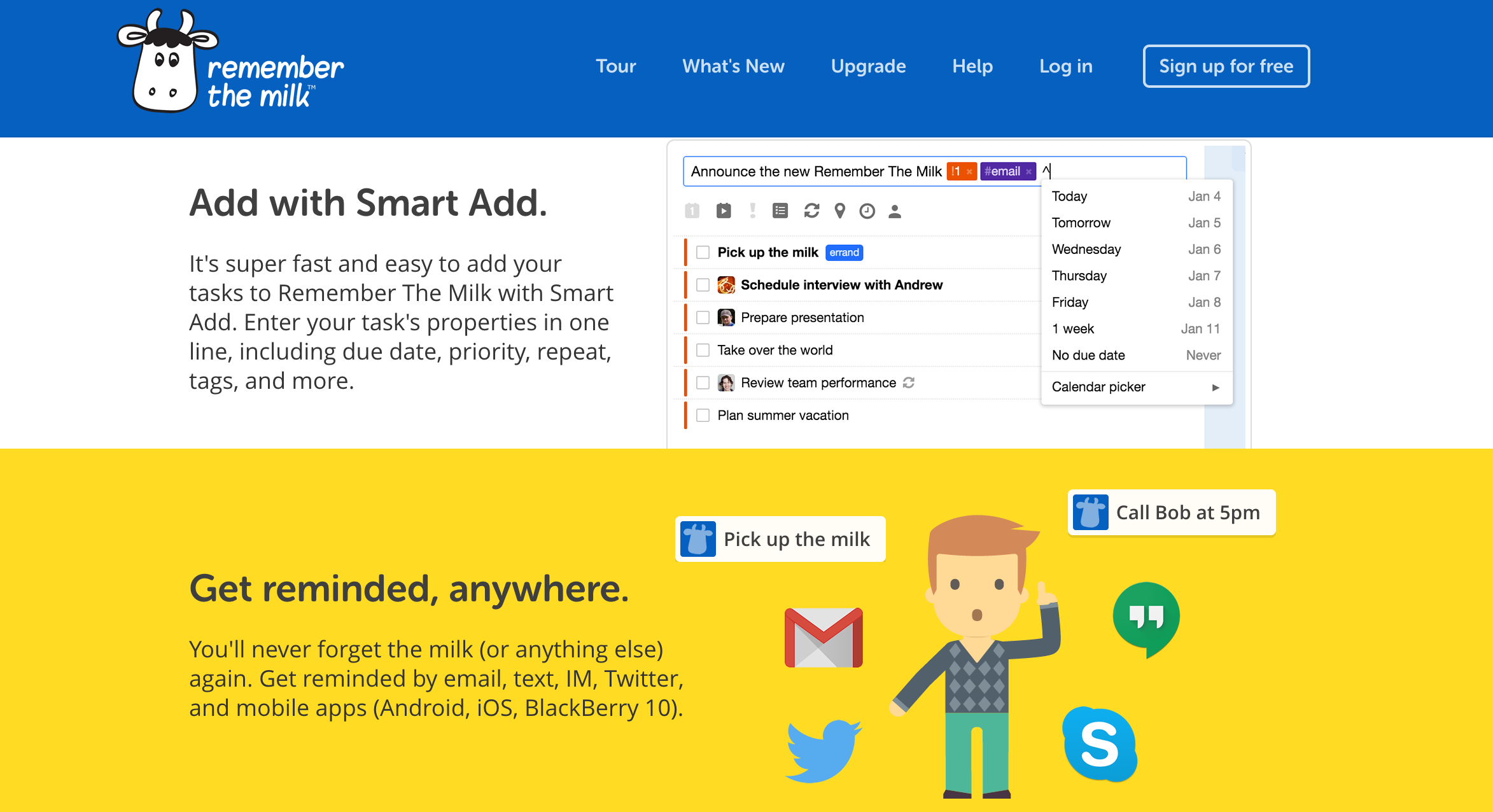Choose Wednesday Jan 6 due date
1493x812 pixels.
(x=1137, y=249)
